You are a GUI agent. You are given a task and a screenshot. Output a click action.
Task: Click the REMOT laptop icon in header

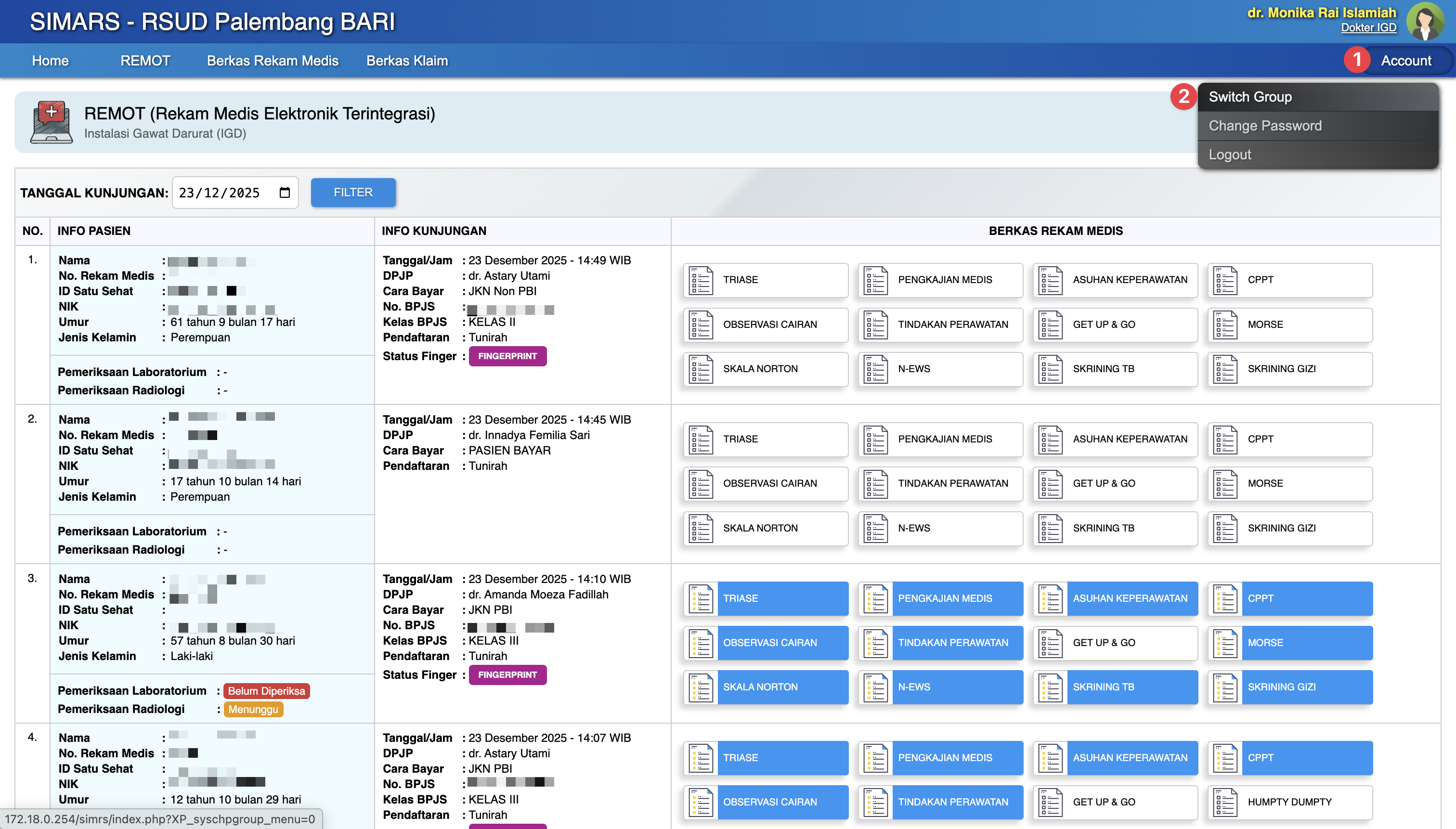tap(51, 122)
